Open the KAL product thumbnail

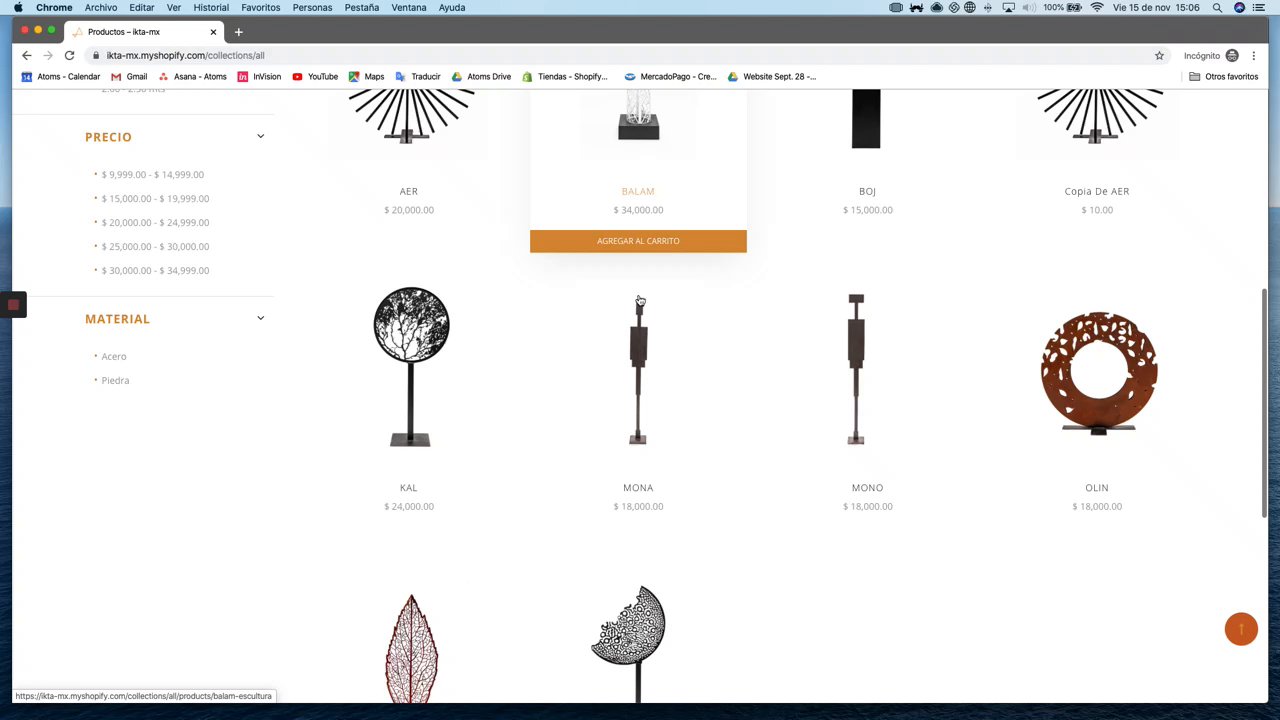410,366
